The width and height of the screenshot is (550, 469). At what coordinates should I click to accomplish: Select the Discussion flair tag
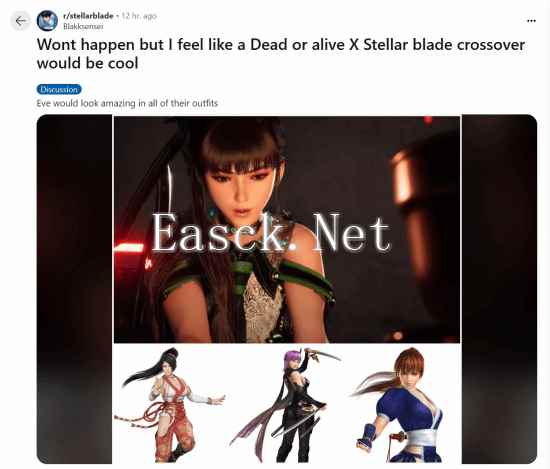59,89
